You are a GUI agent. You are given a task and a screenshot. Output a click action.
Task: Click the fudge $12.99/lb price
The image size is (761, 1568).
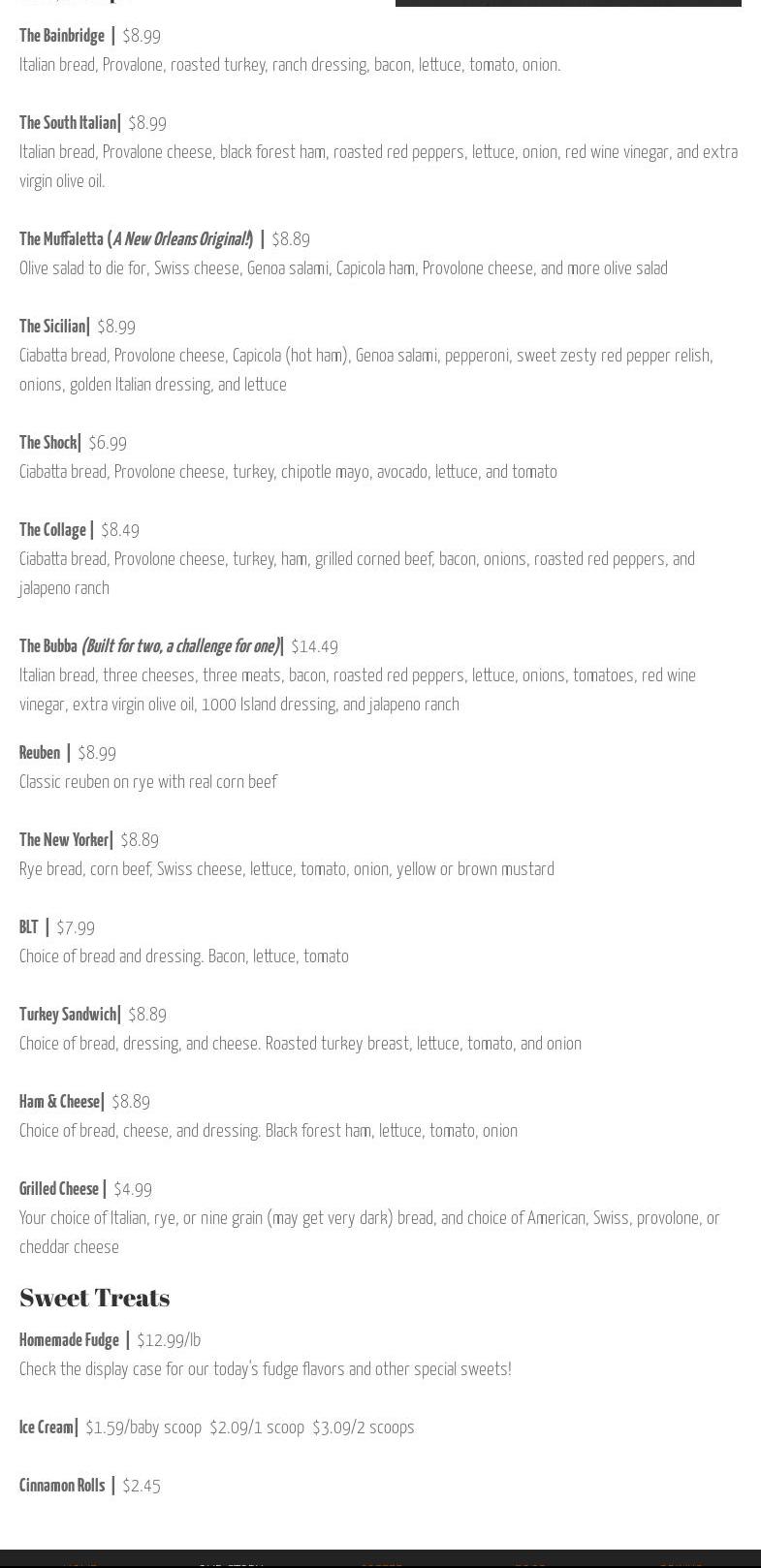169,1340
